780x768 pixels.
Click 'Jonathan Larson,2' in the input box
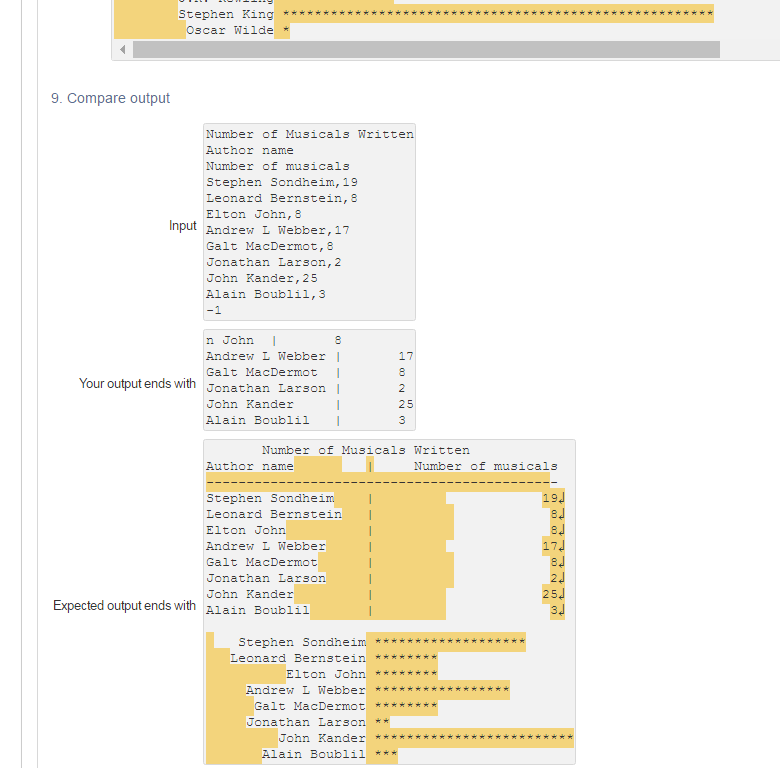[274, 262]
